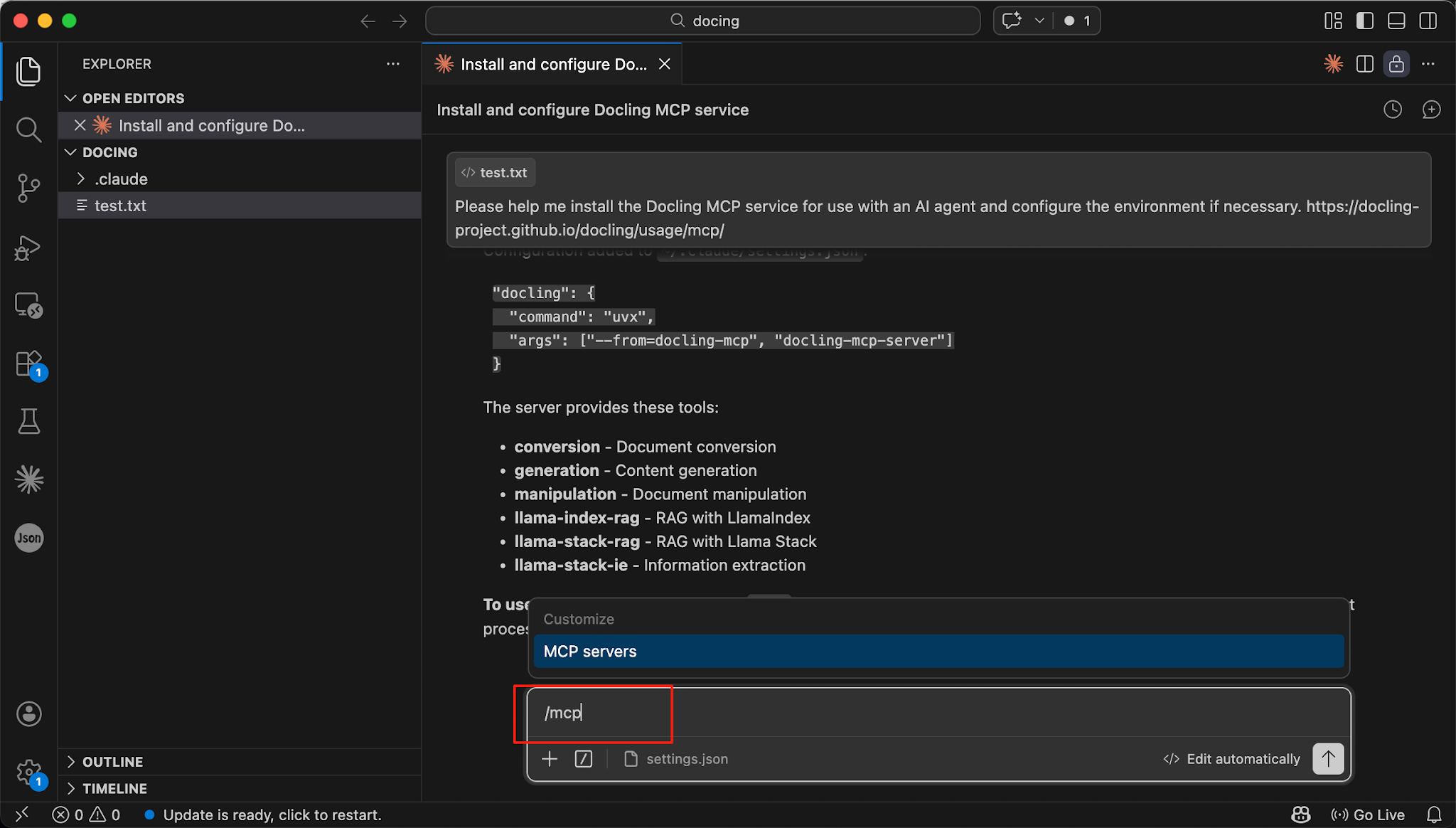Click the /mcp chat input field
Screen dimensions: 1456x828
pos(938,713)
